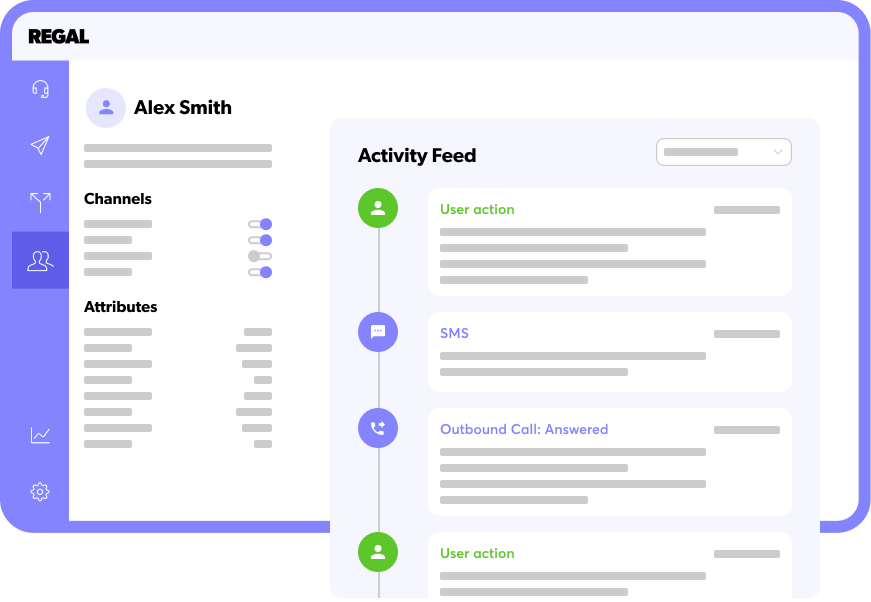Image resolution: width=871 pixels, height=602 pixels.
Task: Click the SMS activity card title
Action: [454, 333]
